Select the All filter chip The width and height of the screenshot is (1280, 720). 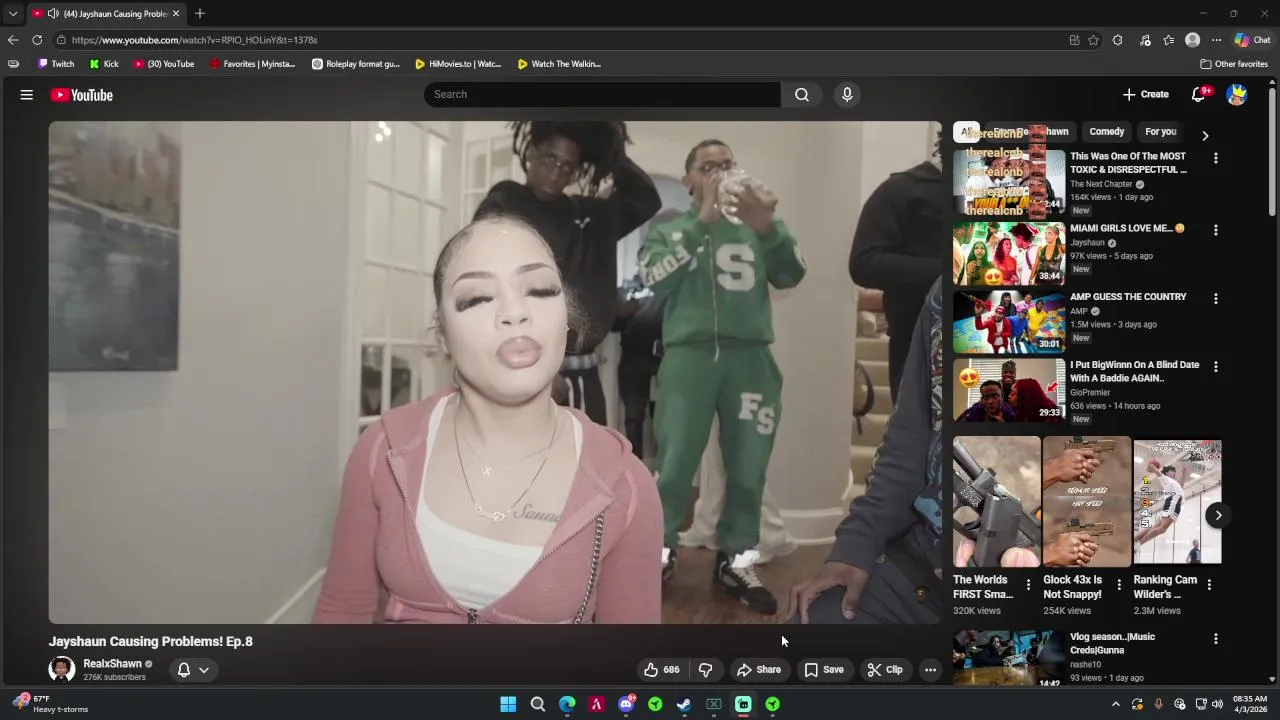click(966, 132)
